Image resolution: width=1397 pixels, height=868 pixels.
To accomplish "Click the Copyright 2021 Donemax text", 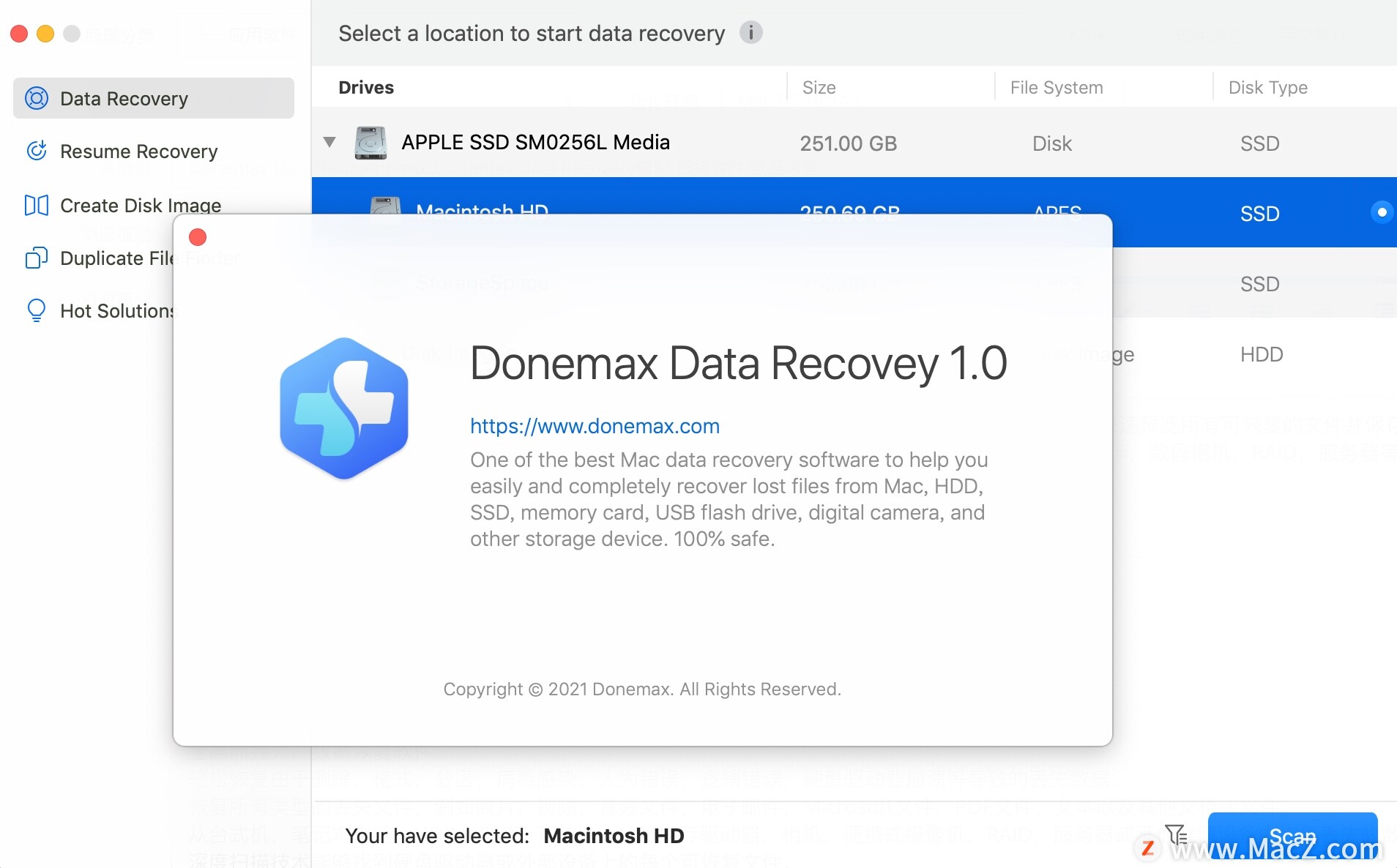I will coord(642,689).
